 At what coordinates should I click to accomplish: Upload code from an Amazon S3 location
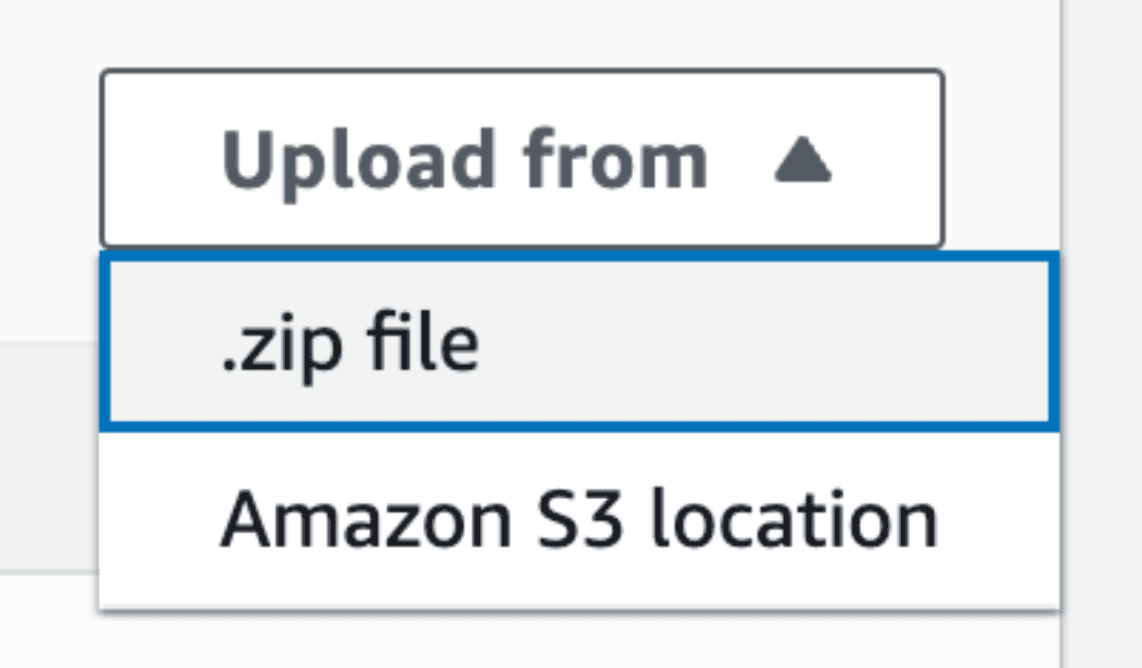coord(578,519)
